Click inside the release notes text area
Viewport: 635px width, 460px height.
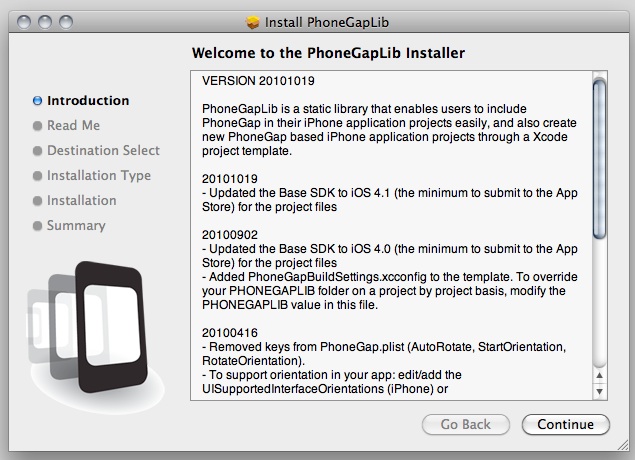pyautogui.click(x=391, y=235)
